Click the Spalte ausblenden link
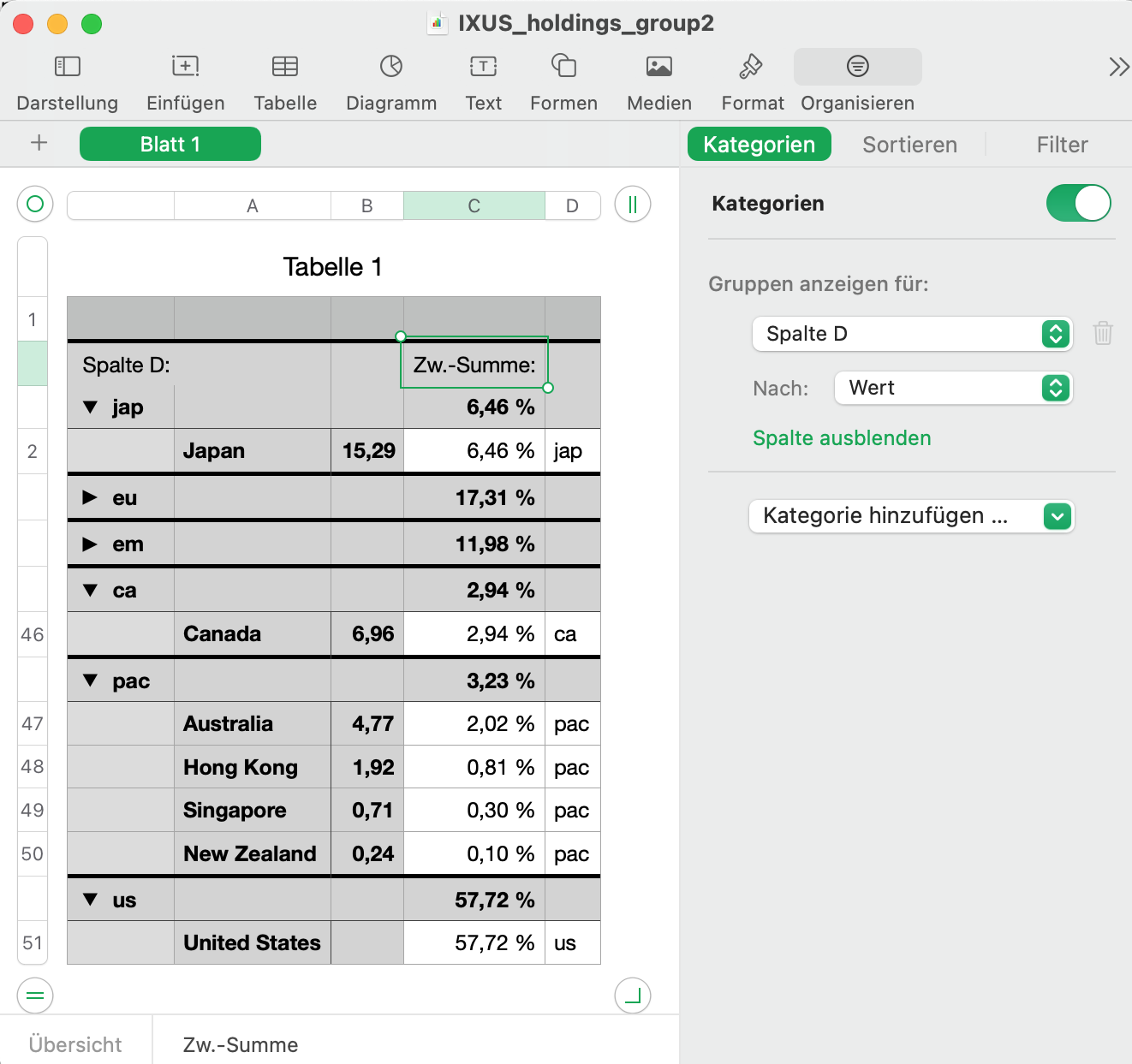Screen dimensions: 1132x1064 pyautogui.click(x=842, y=438)
